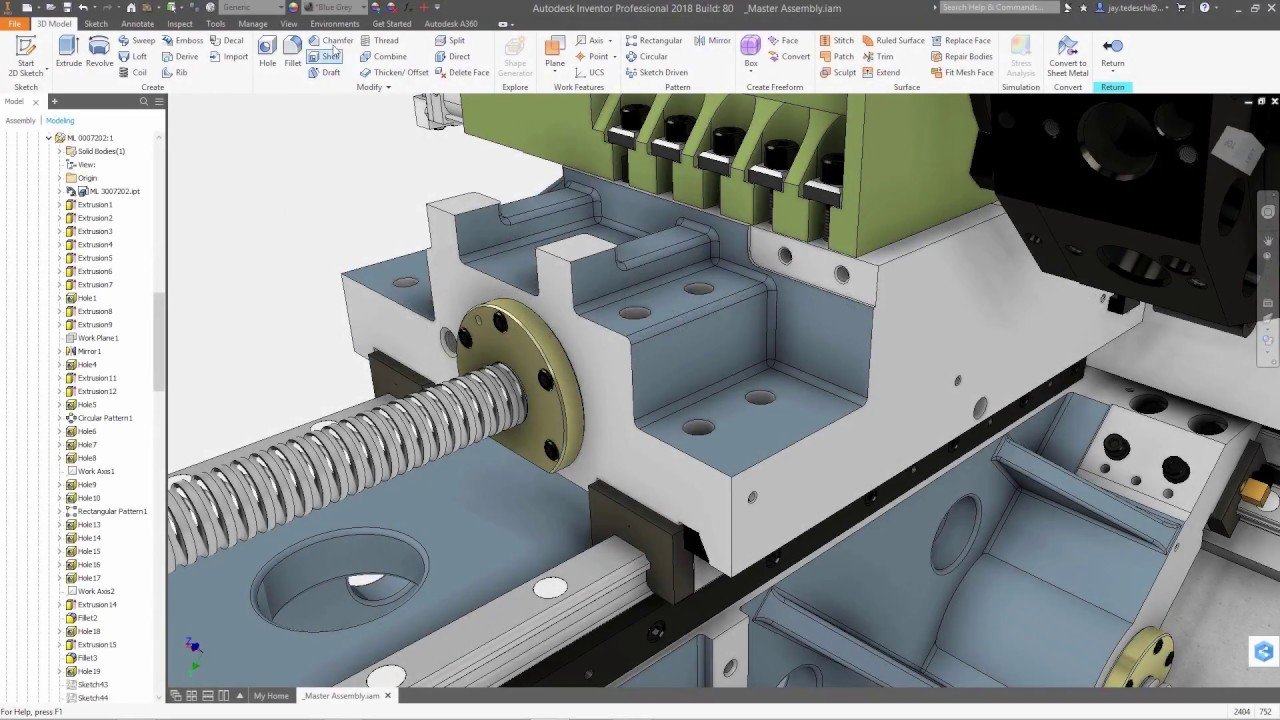
Task: Click the appearance color wheel icon
Action: point(293,7)
